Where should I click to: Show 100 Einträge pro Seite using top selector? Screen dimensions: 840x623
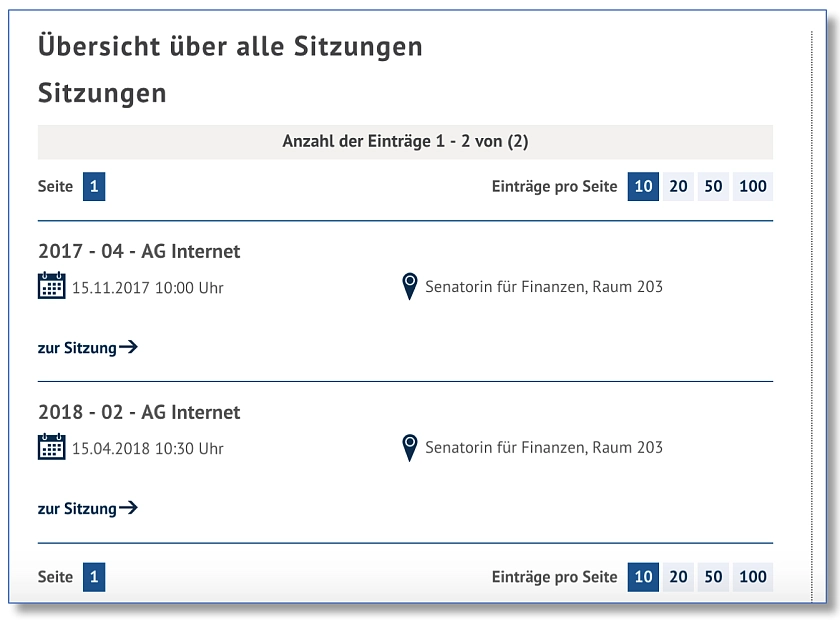tap(752, 186)
